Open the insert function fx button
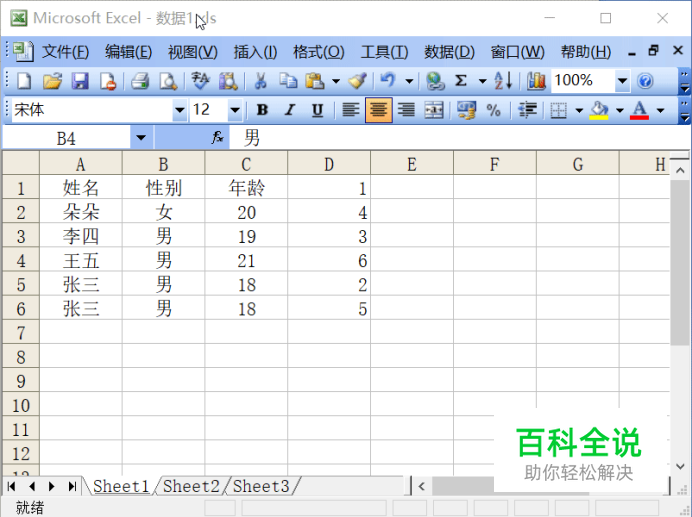The height and width of the screenshot is (517, 692). coord(217,137)
